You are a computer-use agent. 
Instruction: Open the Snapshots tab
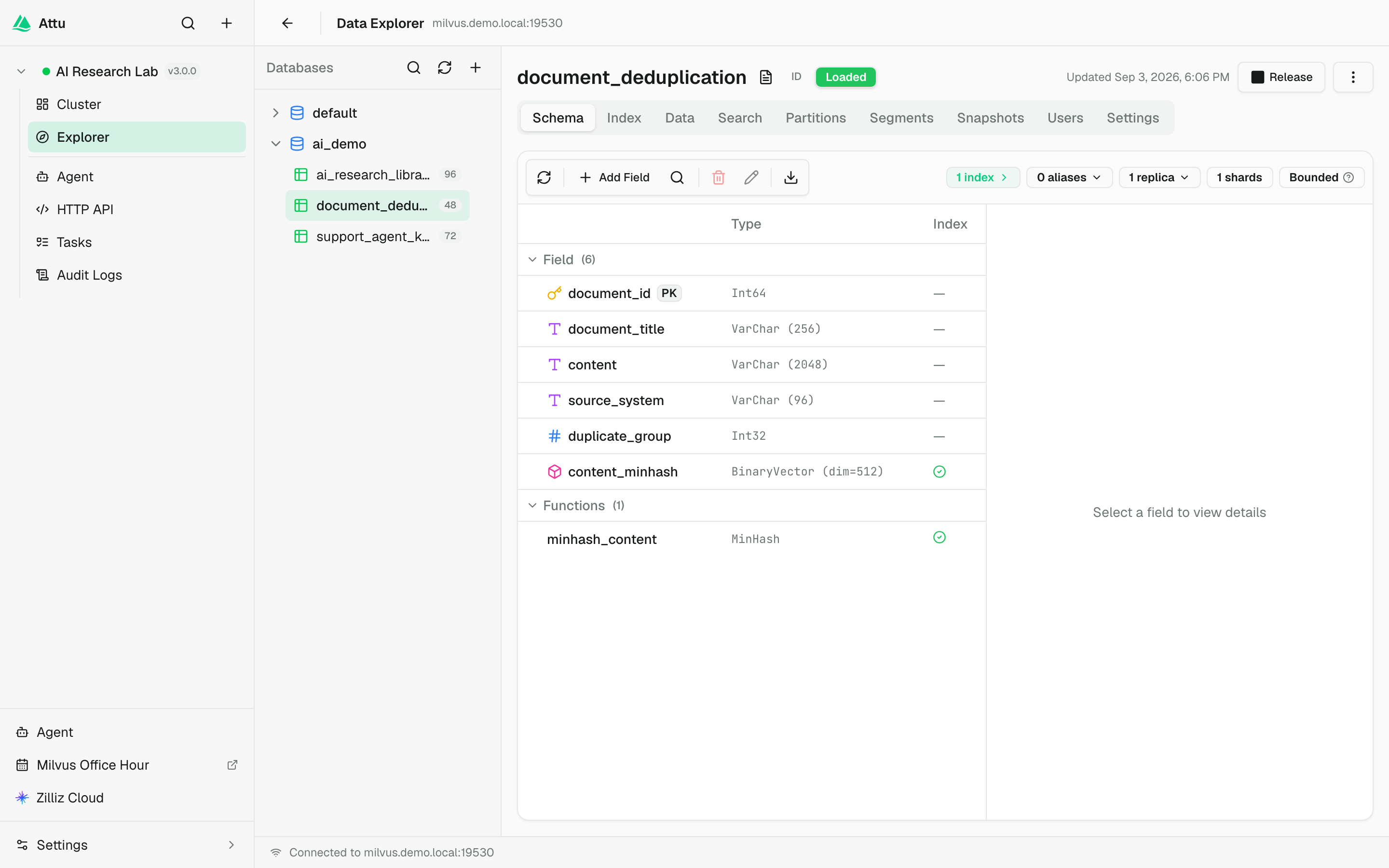pos(990,118)
